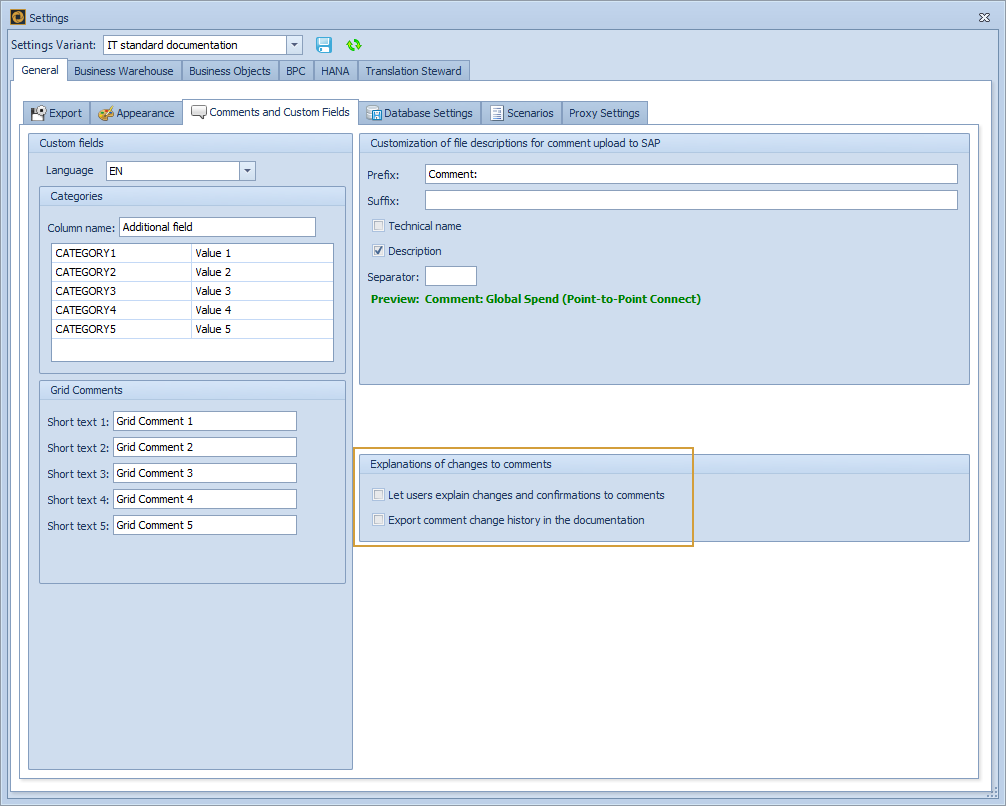Close the Settings dialog window
This screenshot has width=1006, height=806.
(983, 17)
